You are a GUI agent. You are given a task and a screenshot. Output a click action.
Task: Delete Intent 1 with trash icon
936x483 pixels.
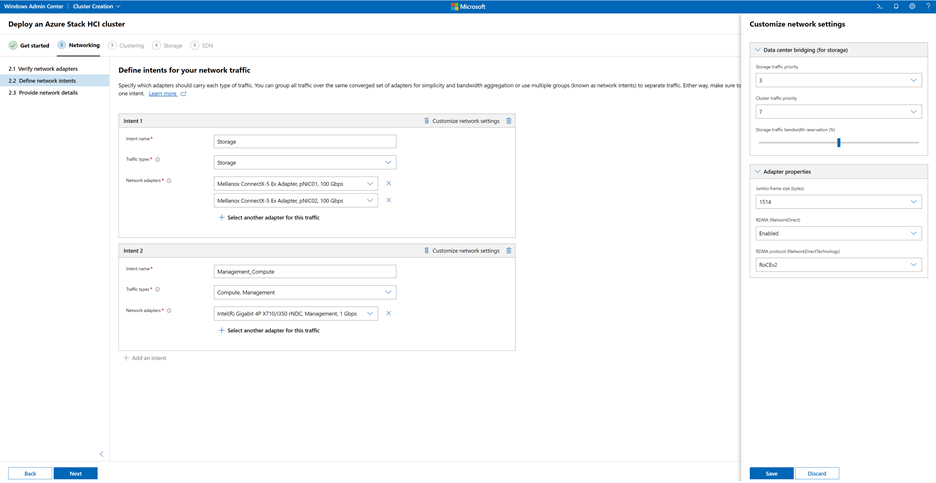coord(509,121)
